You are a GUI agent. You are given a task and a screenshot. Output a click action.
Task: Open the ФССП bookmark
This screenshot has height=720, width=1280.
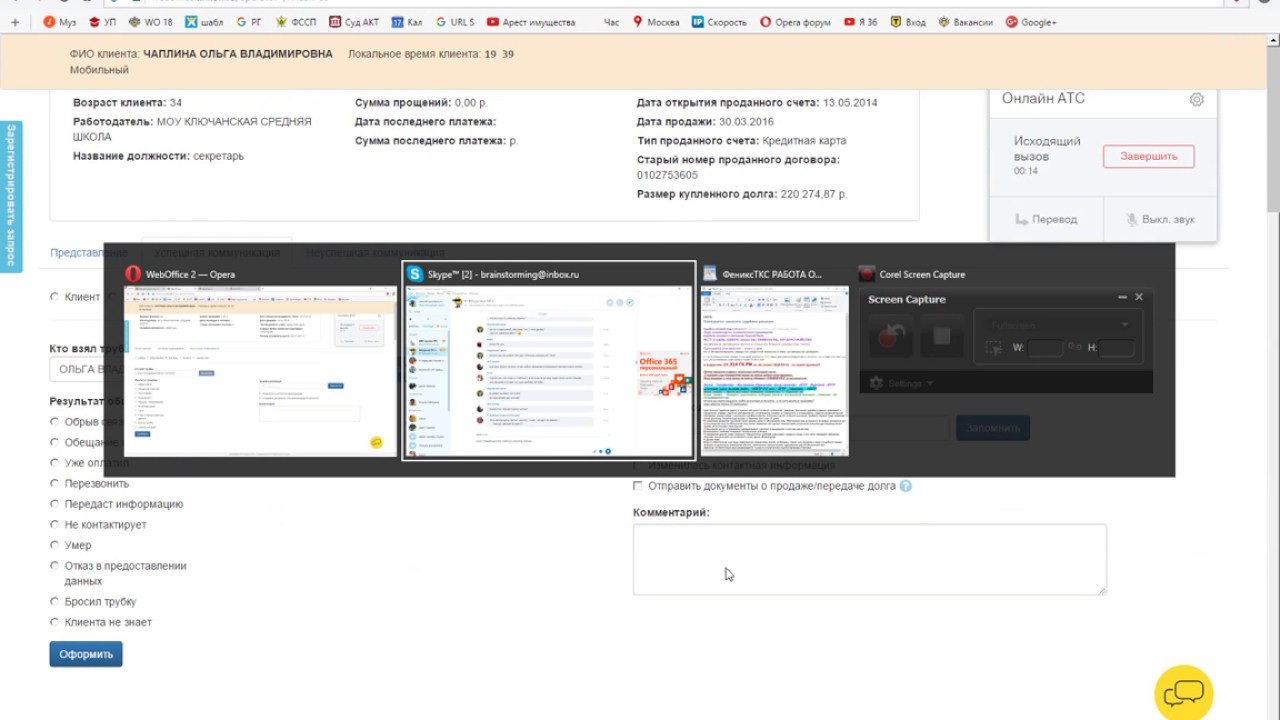click(297, 22)
